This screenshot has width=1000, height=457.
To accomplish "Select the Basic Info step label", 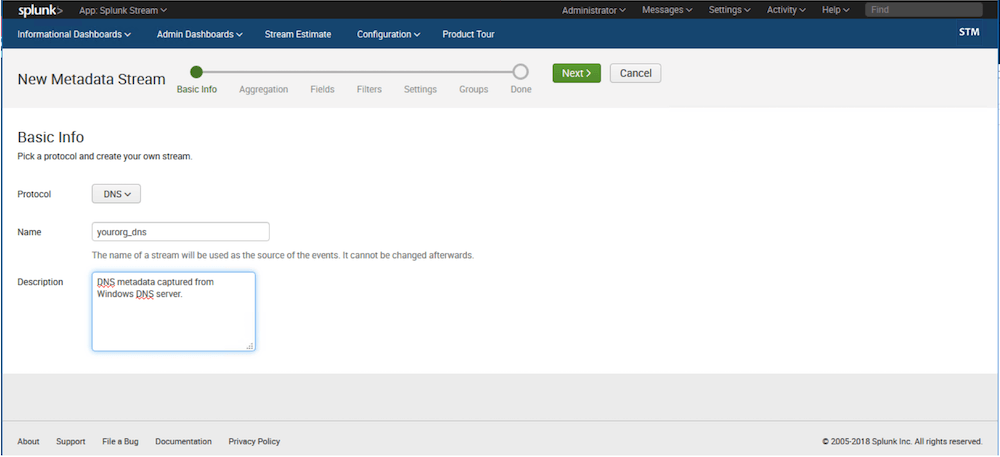I will [x=196, y=90].
